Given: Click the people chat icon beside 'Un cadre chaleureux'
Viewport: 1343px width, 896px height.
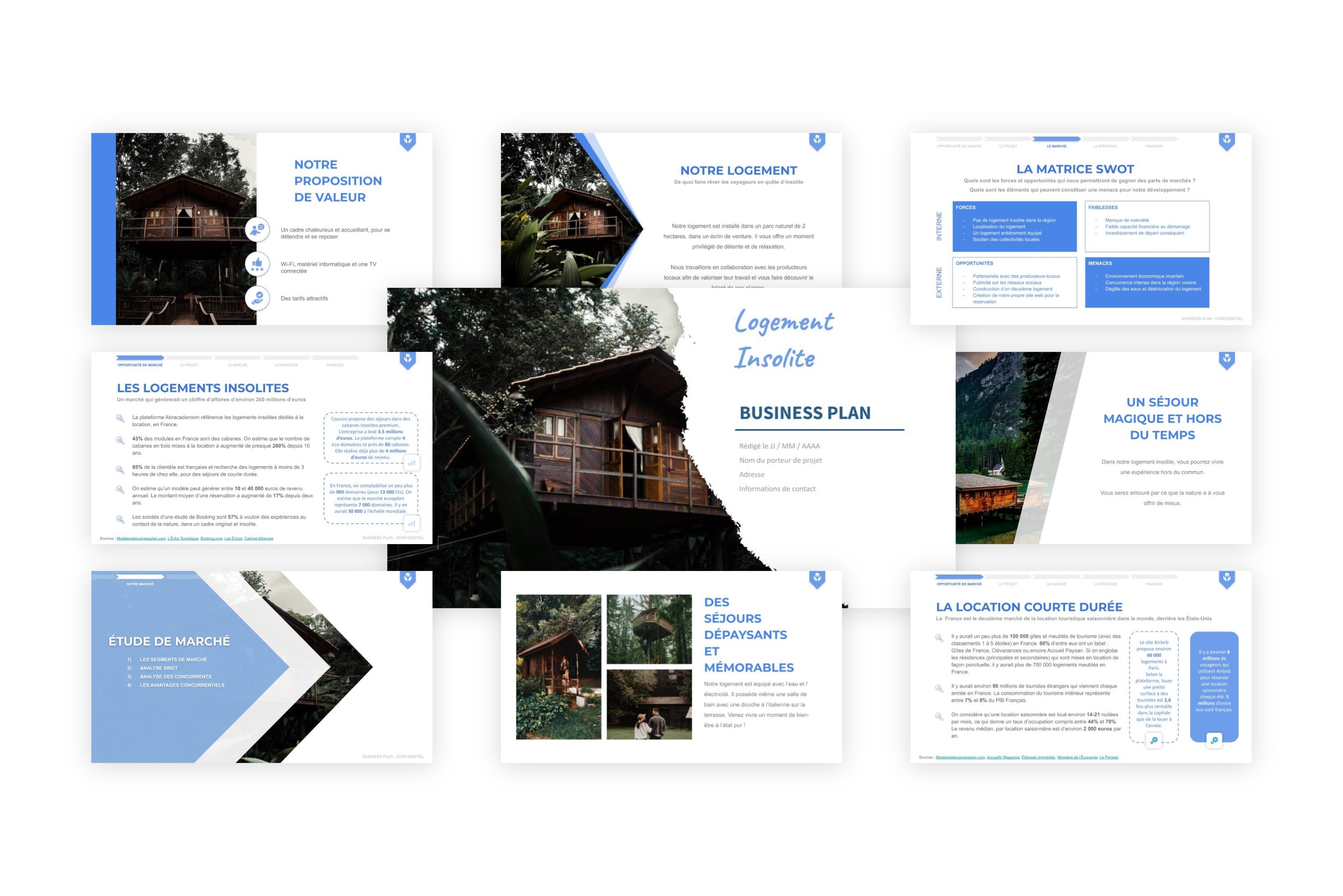Looking at the screenshot, I should tap(257, 230).
